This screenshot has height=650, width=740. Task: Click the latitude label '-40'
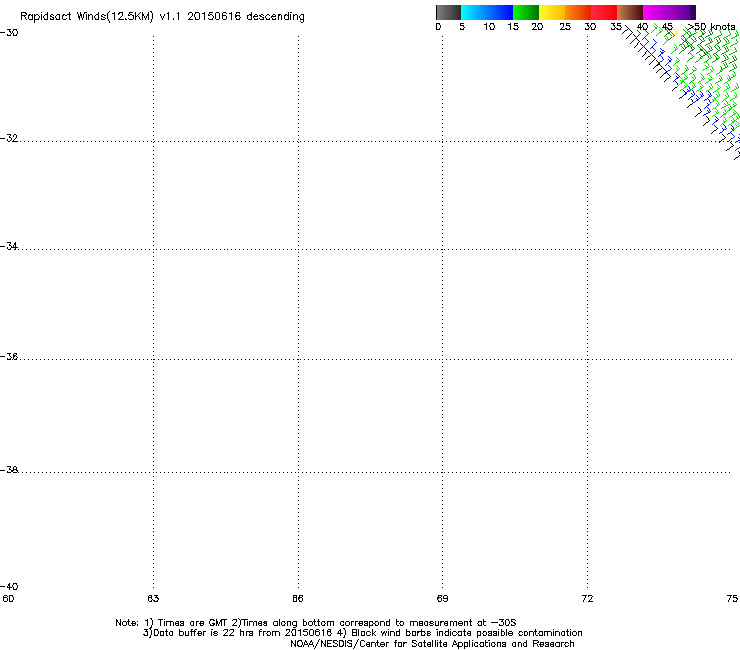click(9, 586)
